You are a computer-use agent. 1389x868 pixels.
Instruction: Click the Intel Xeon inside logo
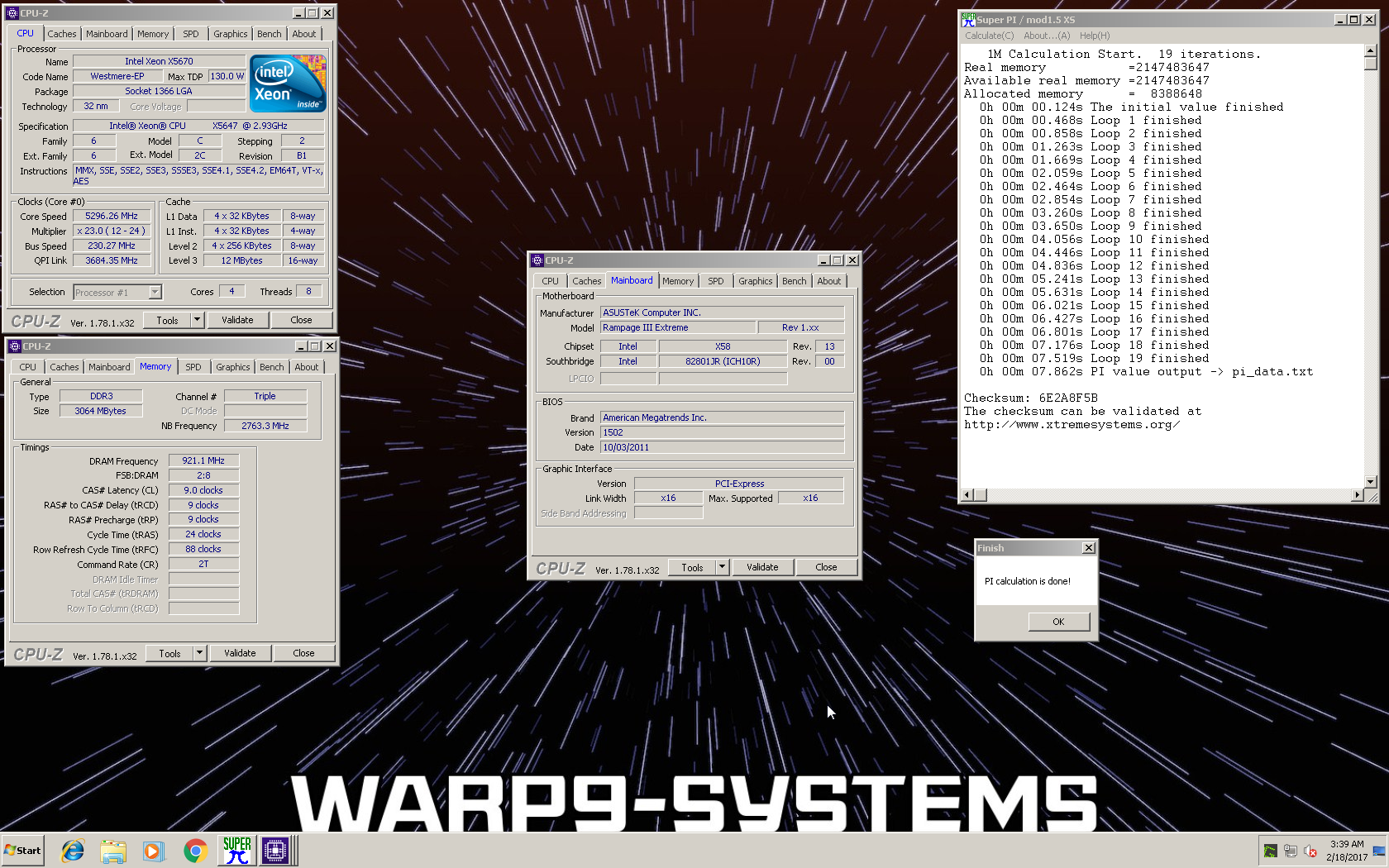[288, 83]
